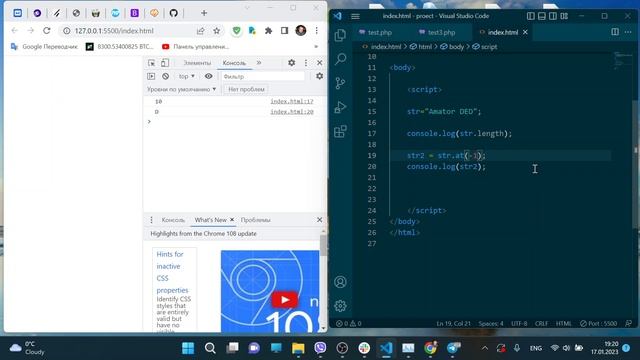Go back in the browser
Viewport: 640px width, 360px height.
pos(15,31)
